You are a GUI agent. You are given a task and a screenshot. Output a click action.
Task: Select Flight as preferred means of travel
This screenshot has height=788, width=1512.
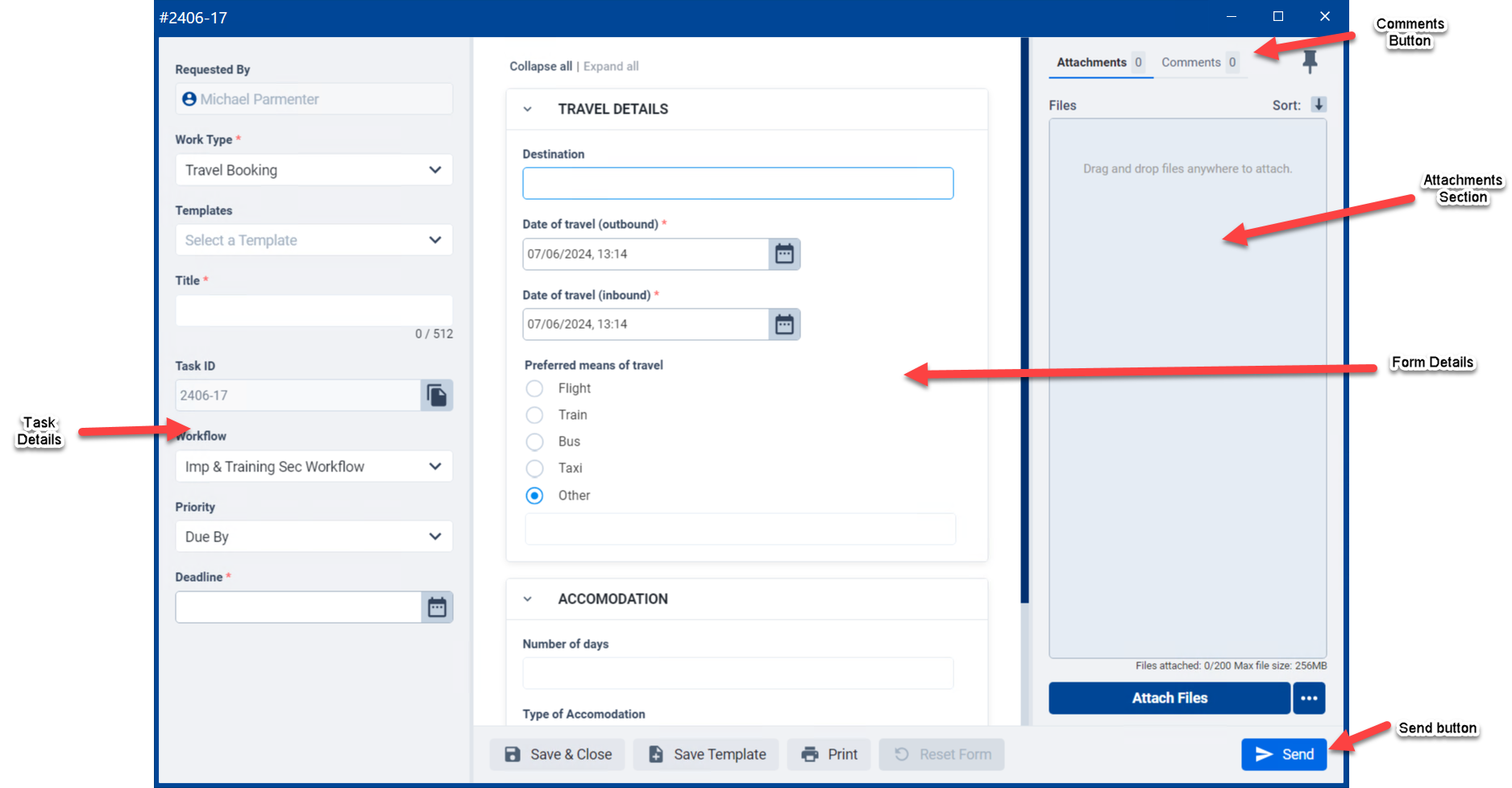click(x=534, y=388)
